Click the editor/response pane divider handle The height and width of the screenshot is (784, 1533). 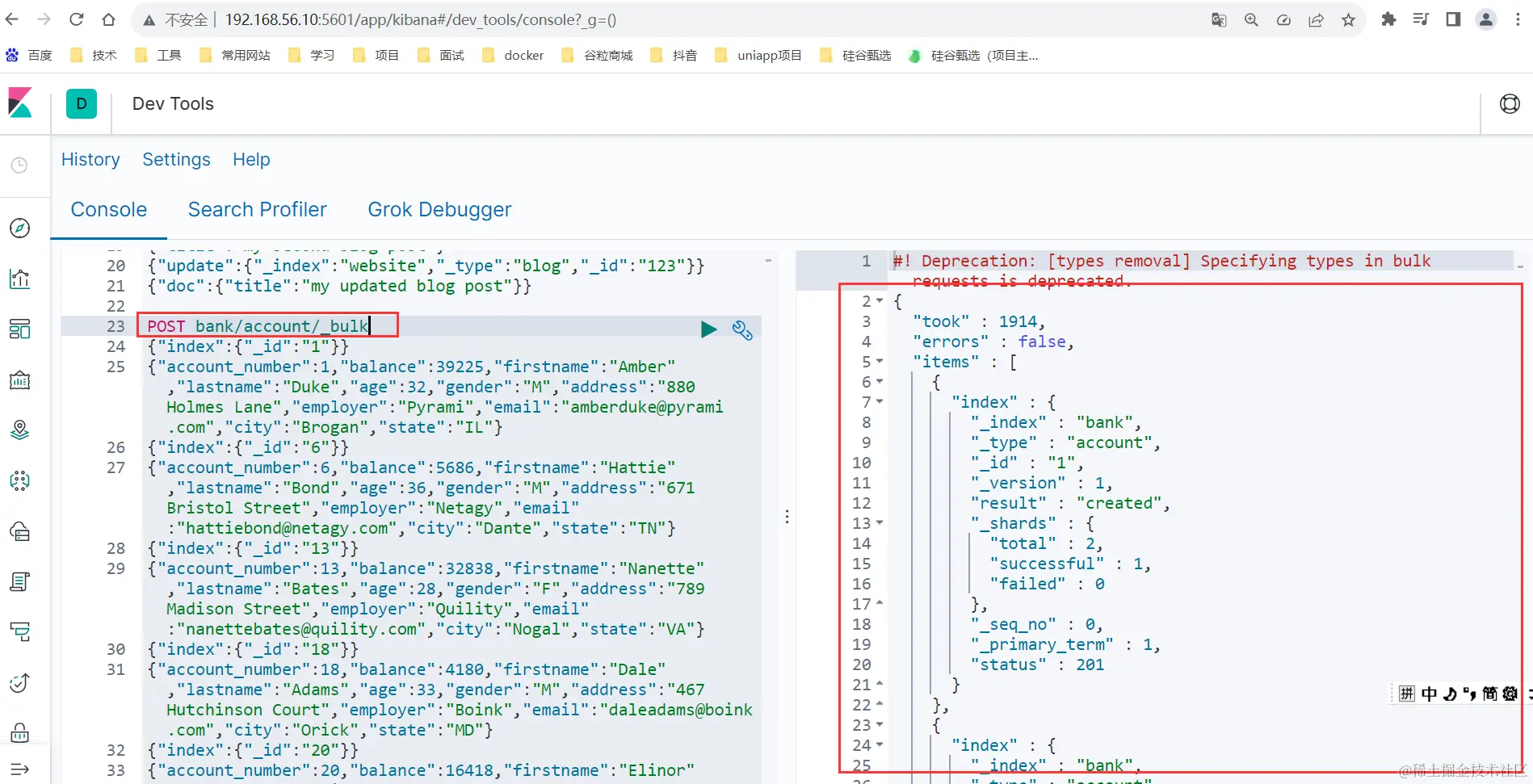point(787,517)
